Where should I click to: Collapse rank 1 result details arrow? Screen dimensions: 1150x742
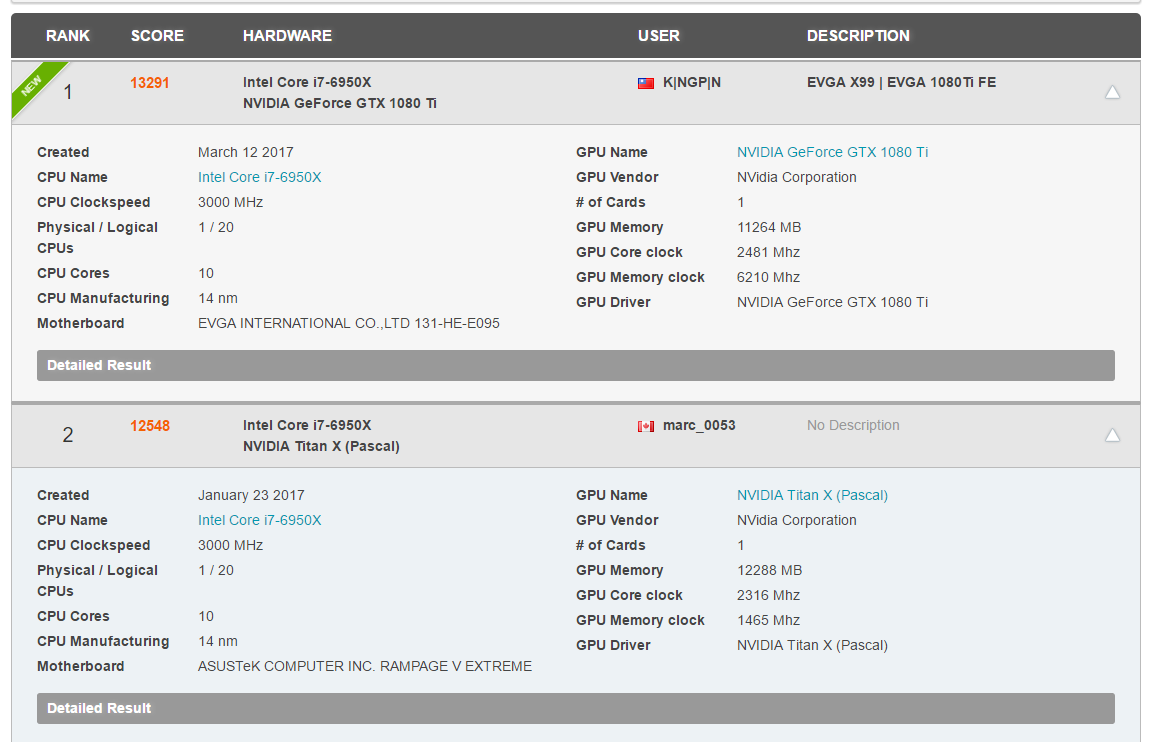coord(1112,92)
